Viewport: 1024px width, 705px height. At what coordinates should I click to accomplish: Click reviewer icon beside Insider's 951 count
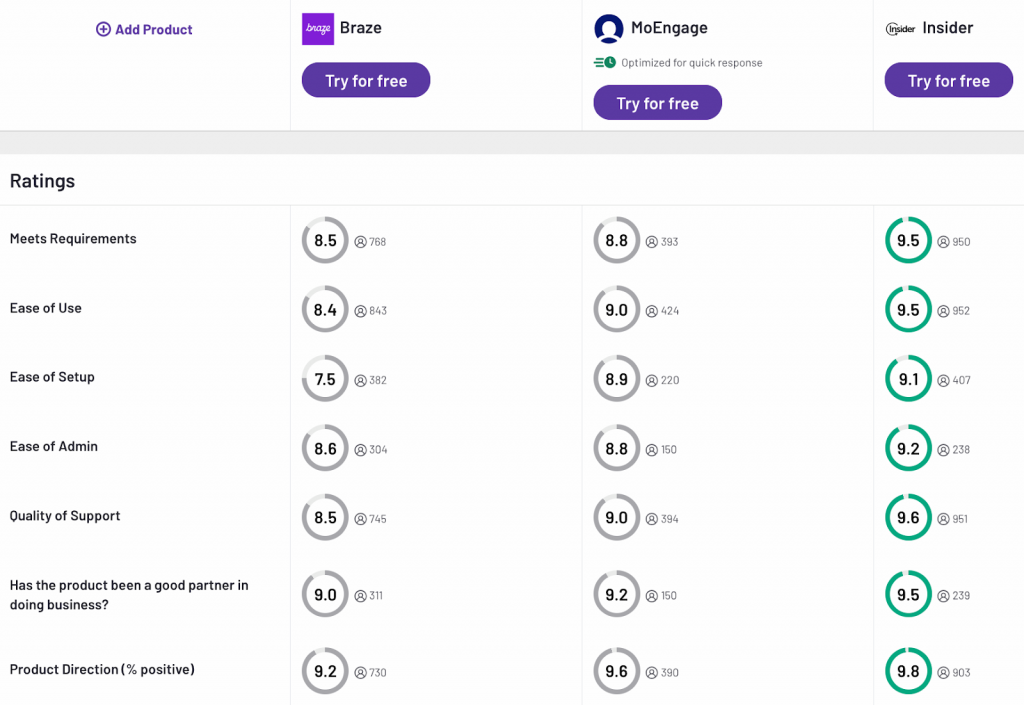944,519
